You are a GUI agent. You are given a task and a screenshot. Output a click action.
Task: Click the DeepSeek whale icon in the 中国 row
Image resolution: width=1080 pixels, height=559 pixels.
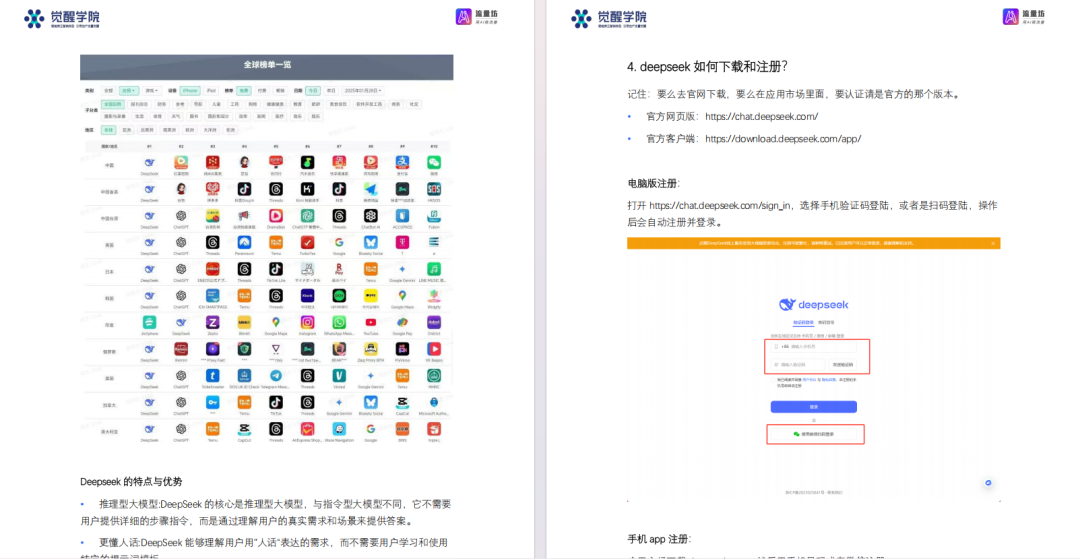(149, 162)
